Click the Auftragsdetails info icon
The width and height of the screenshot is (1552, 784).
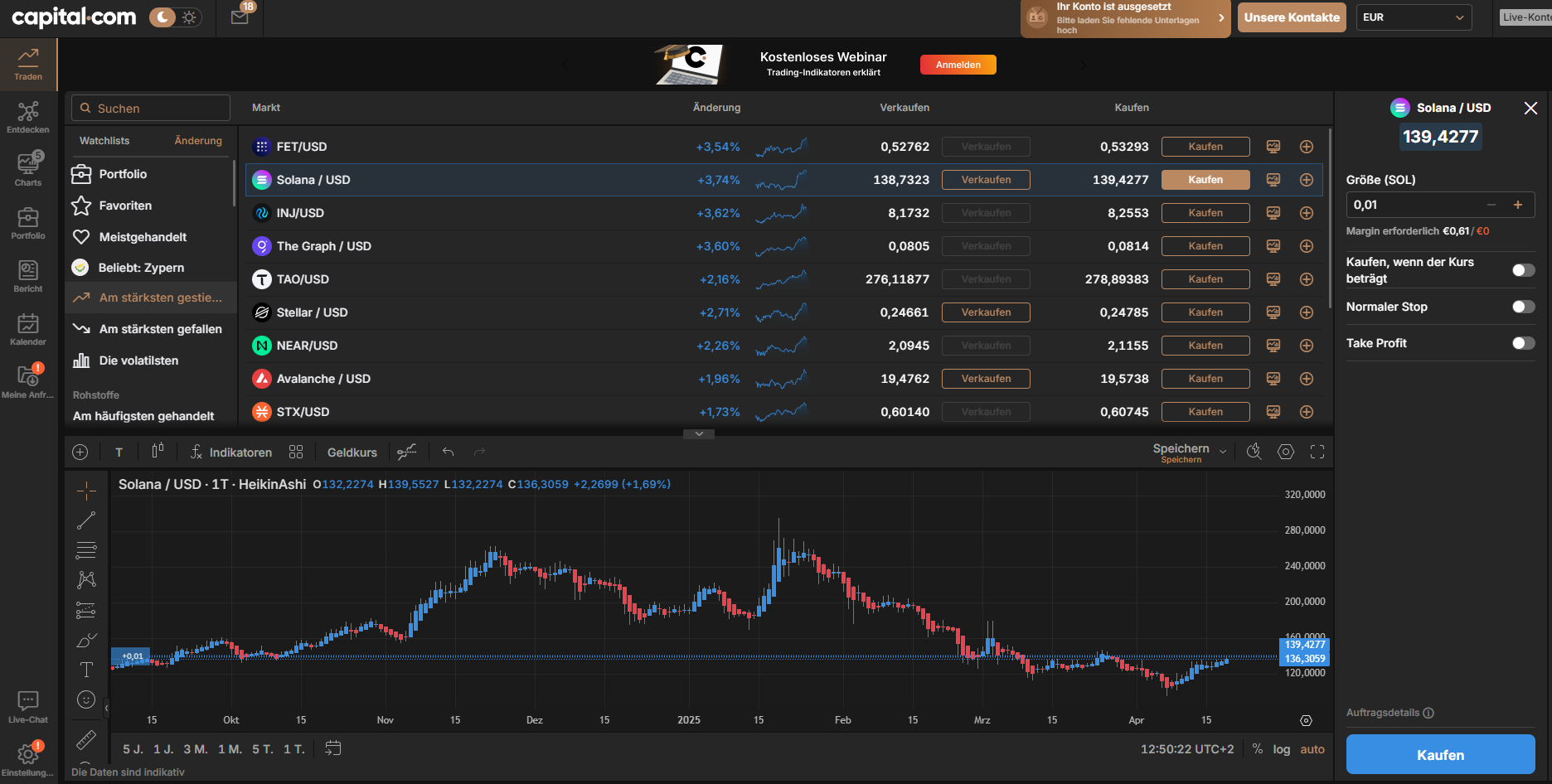tap(1428, 713)
